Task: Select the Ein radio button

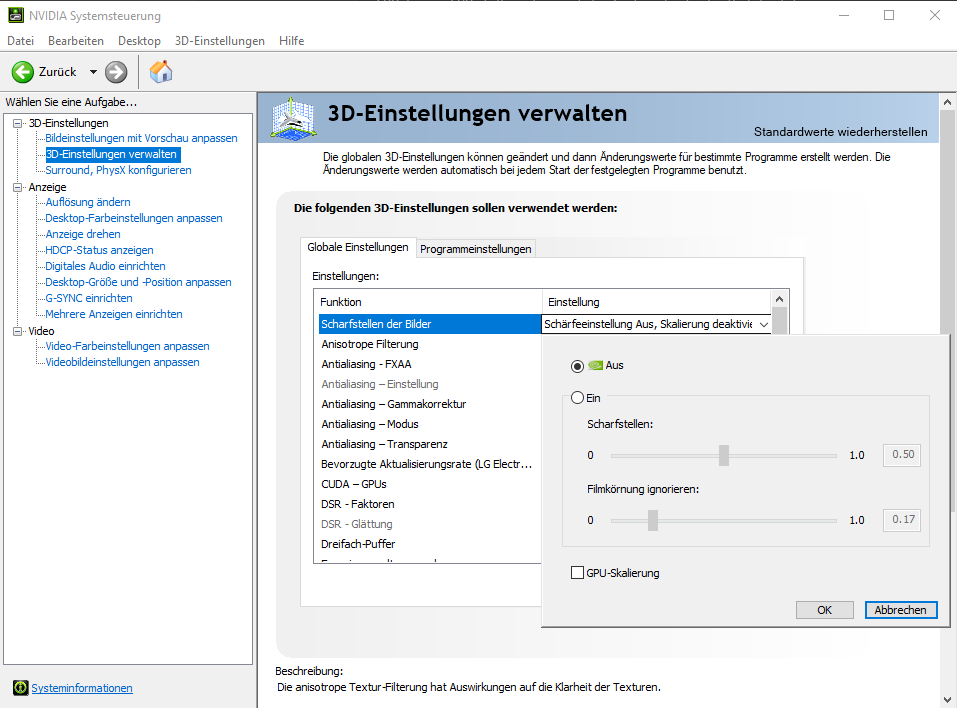Action: pyautogui.click(x=577, y=398)
